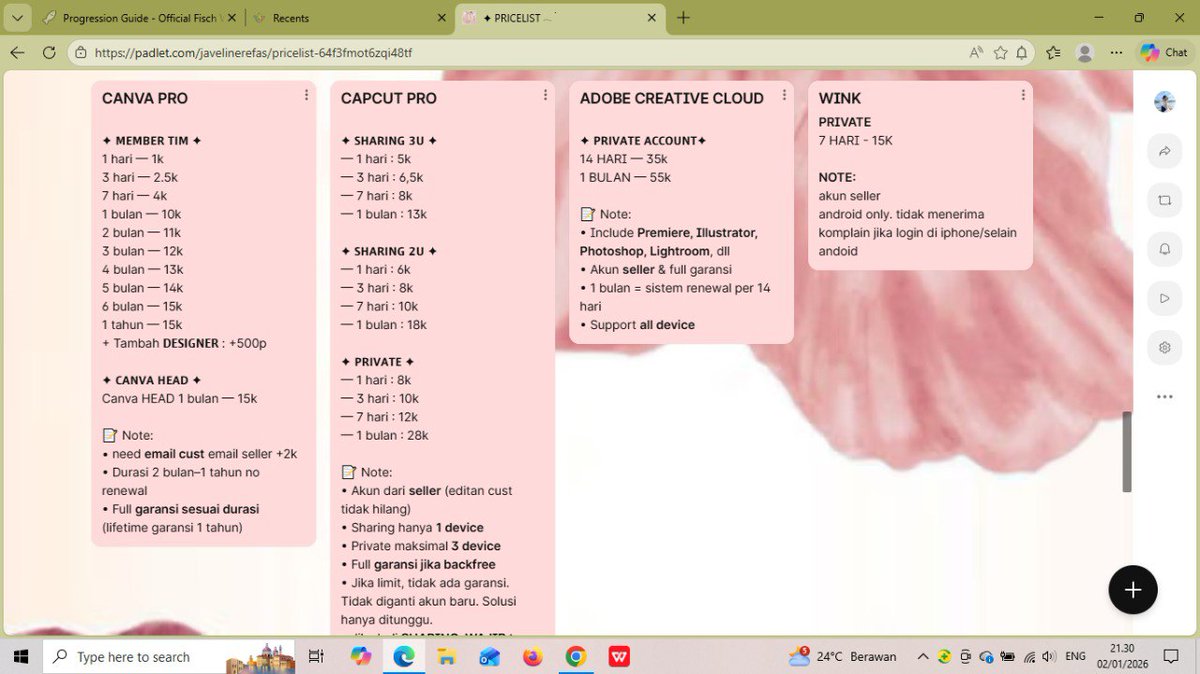Change the board layout using the format icon
The width and height of the screenshot is (1200, 674).
point(1163,200)
